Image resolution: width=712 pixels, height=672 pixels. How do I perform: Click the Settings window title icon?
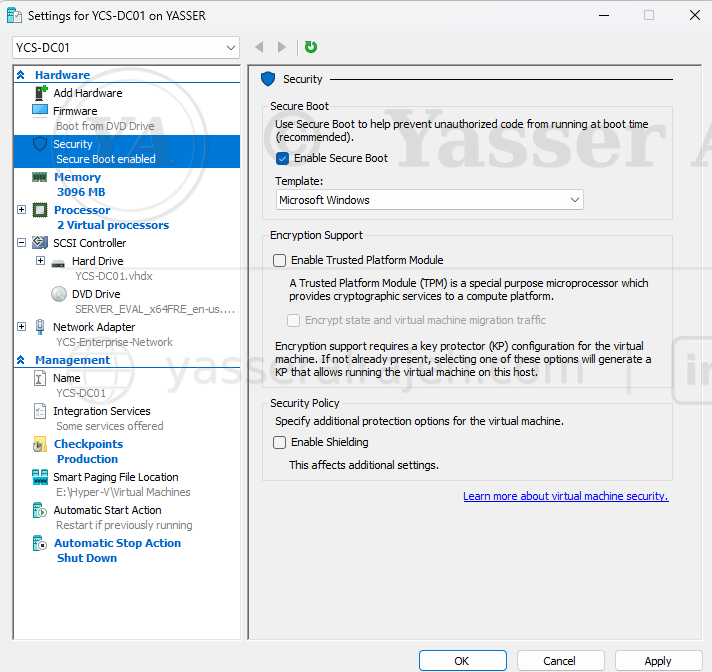point(14,15)
